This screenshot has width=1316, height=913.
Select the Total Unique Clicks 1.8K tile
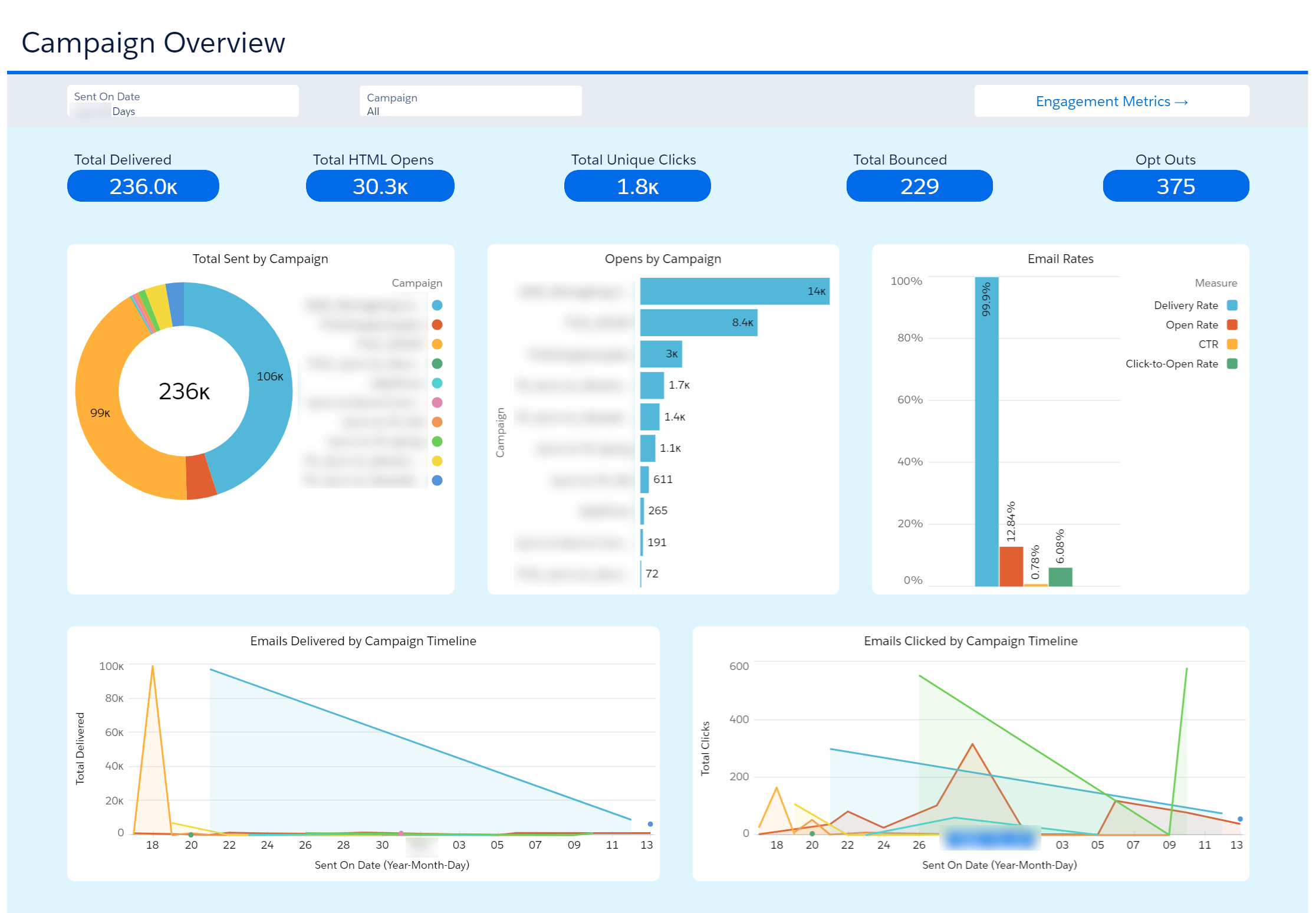(x=637, y=186)
